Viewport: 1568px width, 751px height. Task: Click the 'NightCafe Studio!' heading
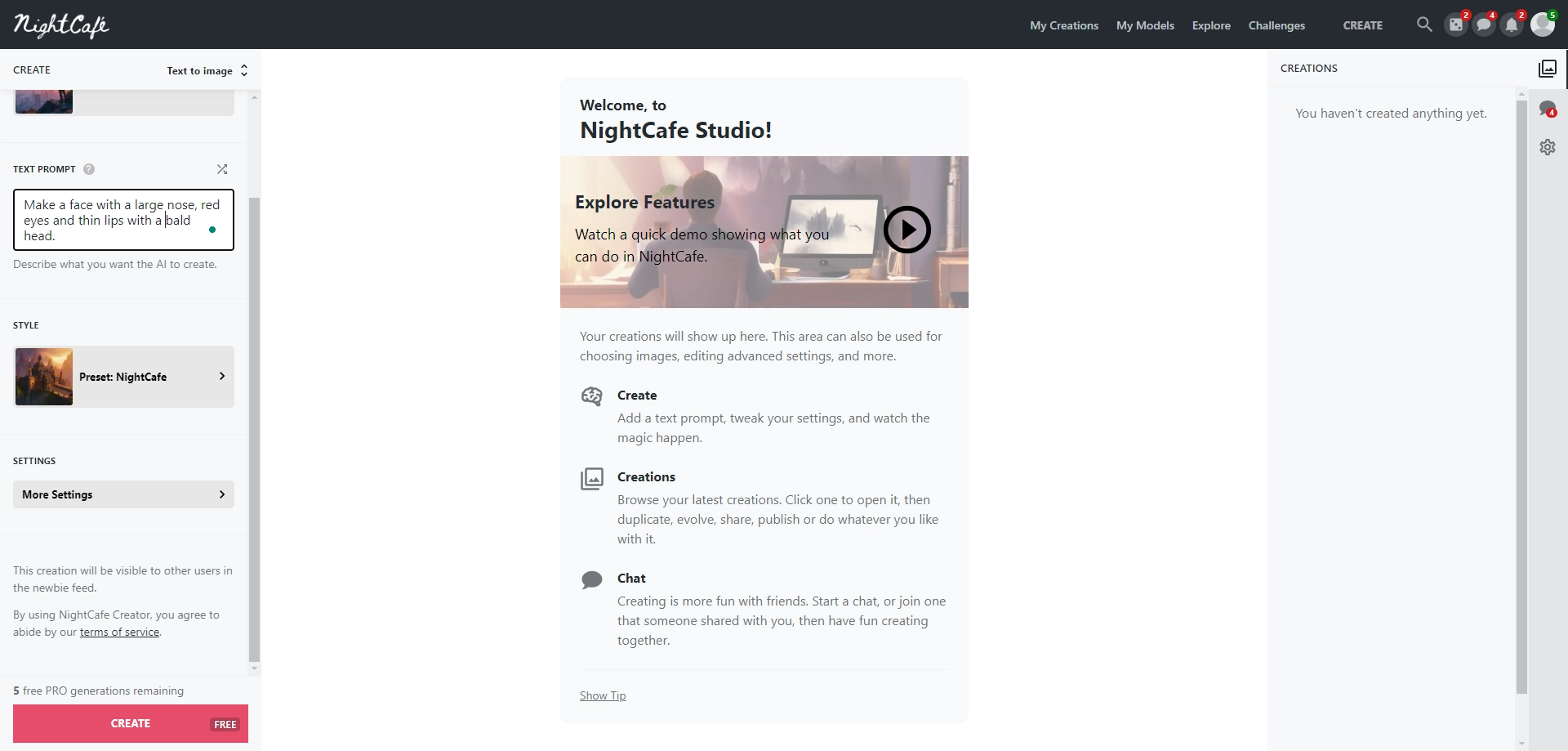click(x=675, y=130)
